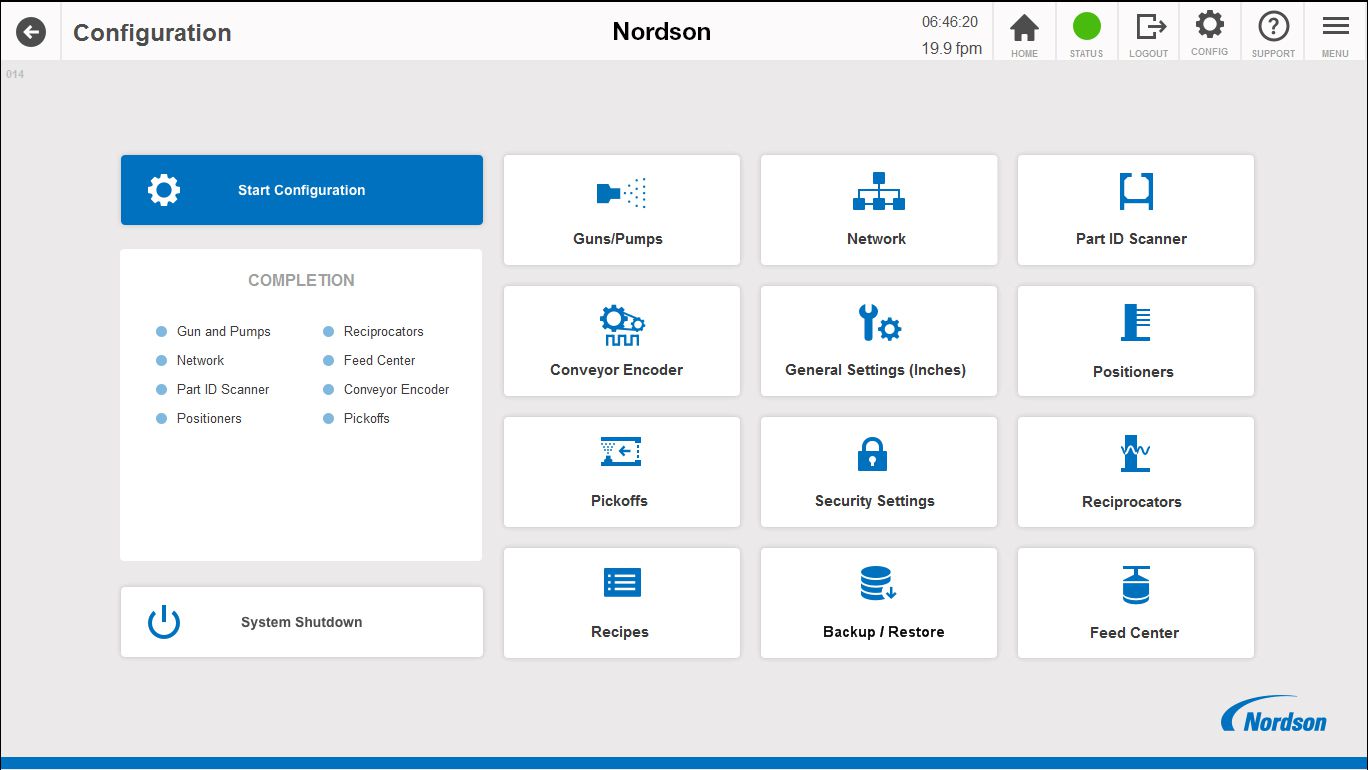Open Security Settings with the lock icon
Viewport: 1368px width, 770px height.
coord(878,472)
